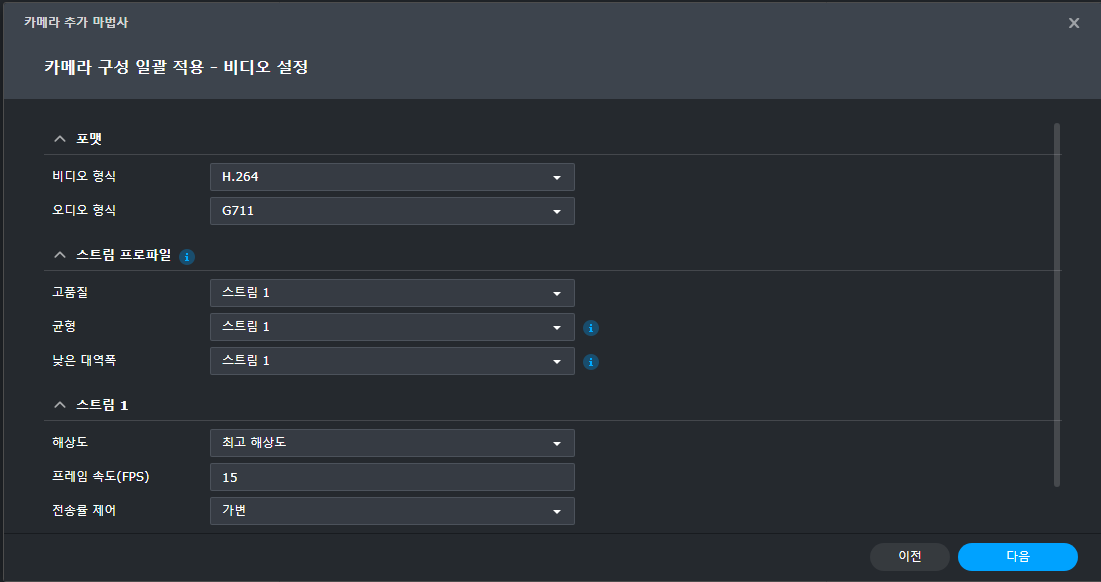Screen dimensions: 1101x582
Task: Close the 카메라 추가 마법사 dialog
Action: pyautogui.click(x=1074, y=23)
